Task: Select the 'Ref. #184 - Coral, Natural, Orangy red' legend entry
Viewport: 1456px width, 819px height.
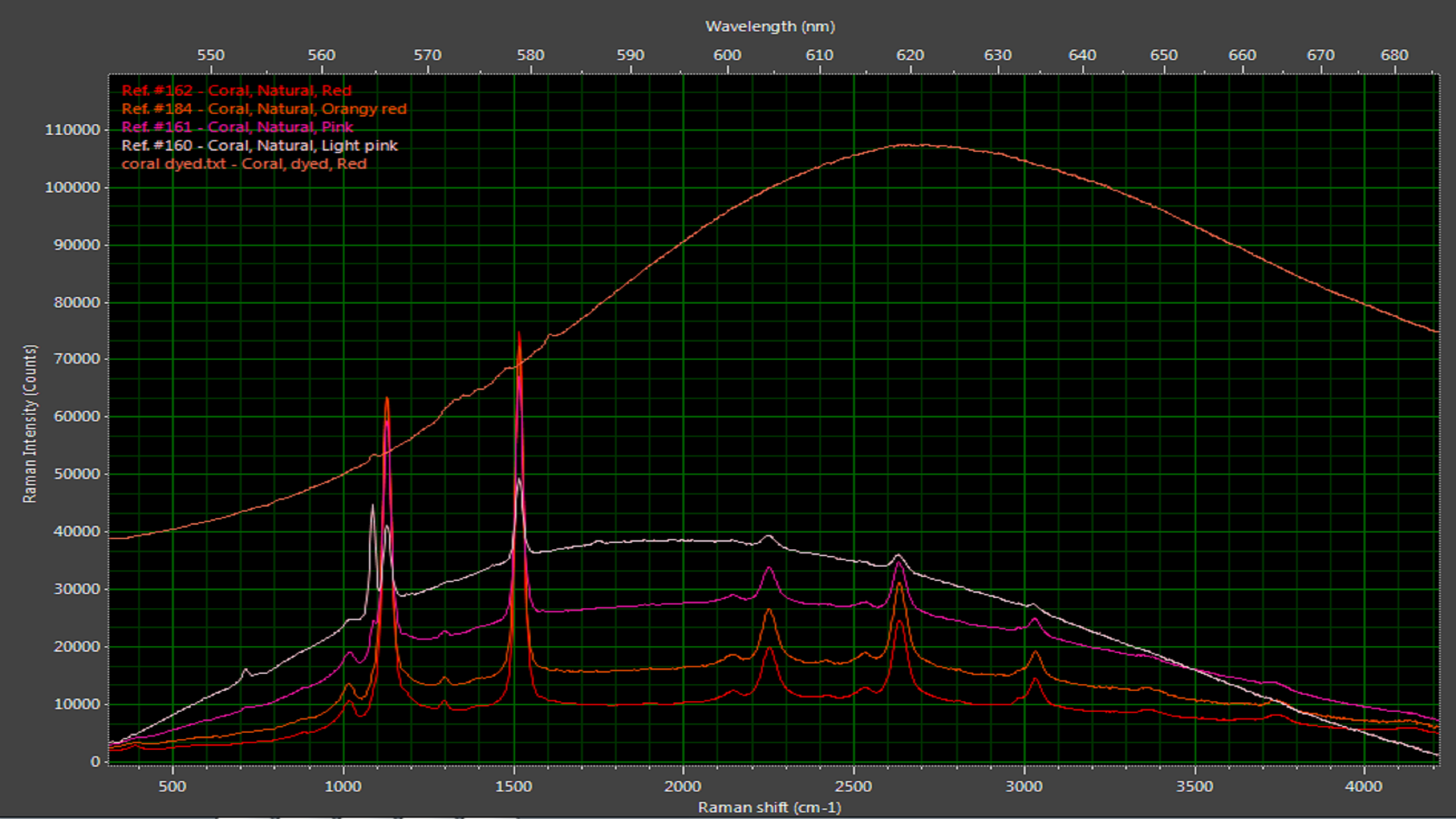Action: click(x=264, y=109)
